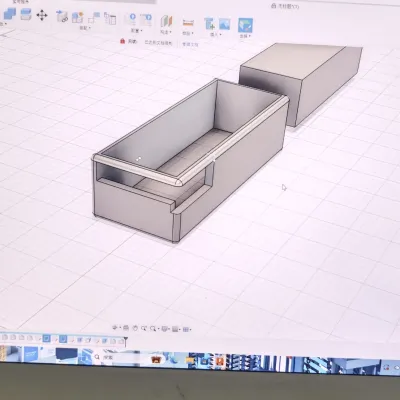Click the Pan hand icon in navigation bar
Screen dimensions: 400x400
click(x=135, y=328)
